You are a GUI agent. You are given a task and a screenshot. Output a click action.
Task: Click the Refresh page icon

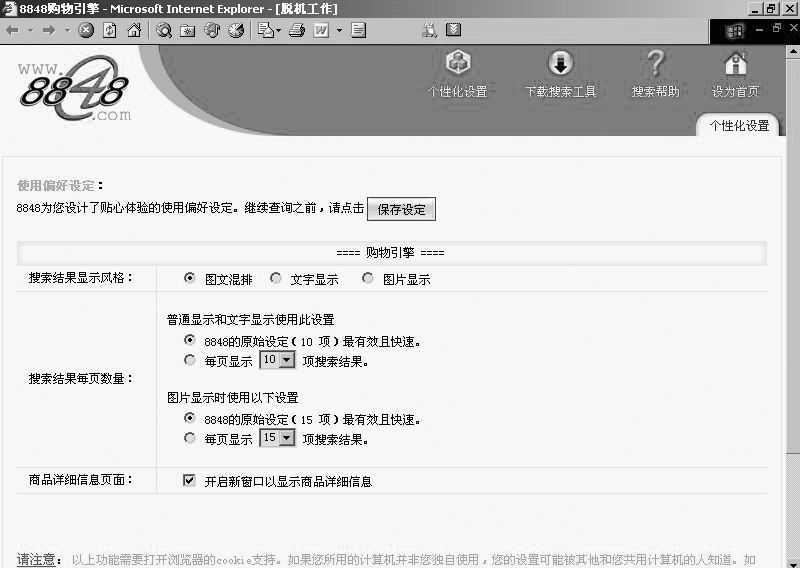point(109,30)
